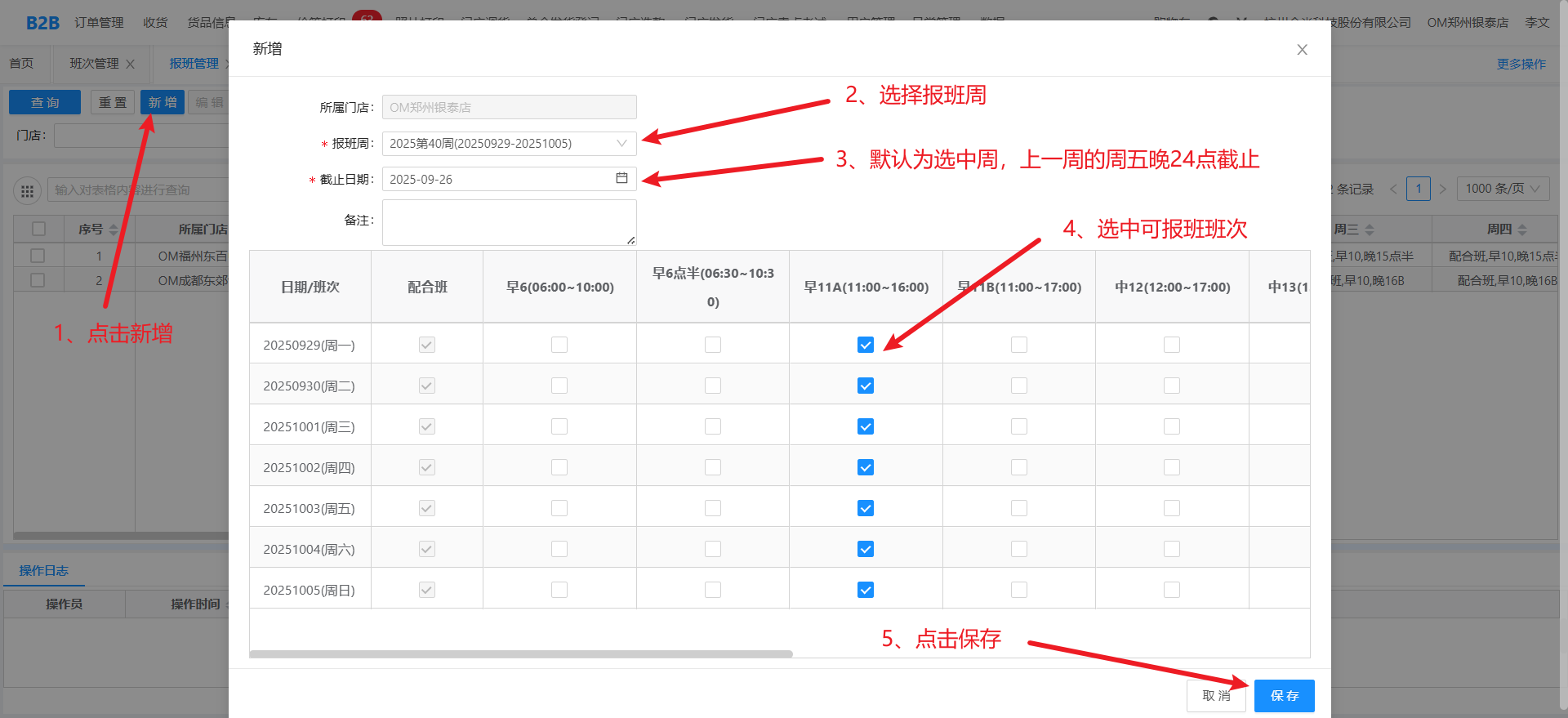Uncheck 早11A for 20250929 Monday
Image resolution: width=1568 pixels, height=718 pixels.
pos(866,345)
